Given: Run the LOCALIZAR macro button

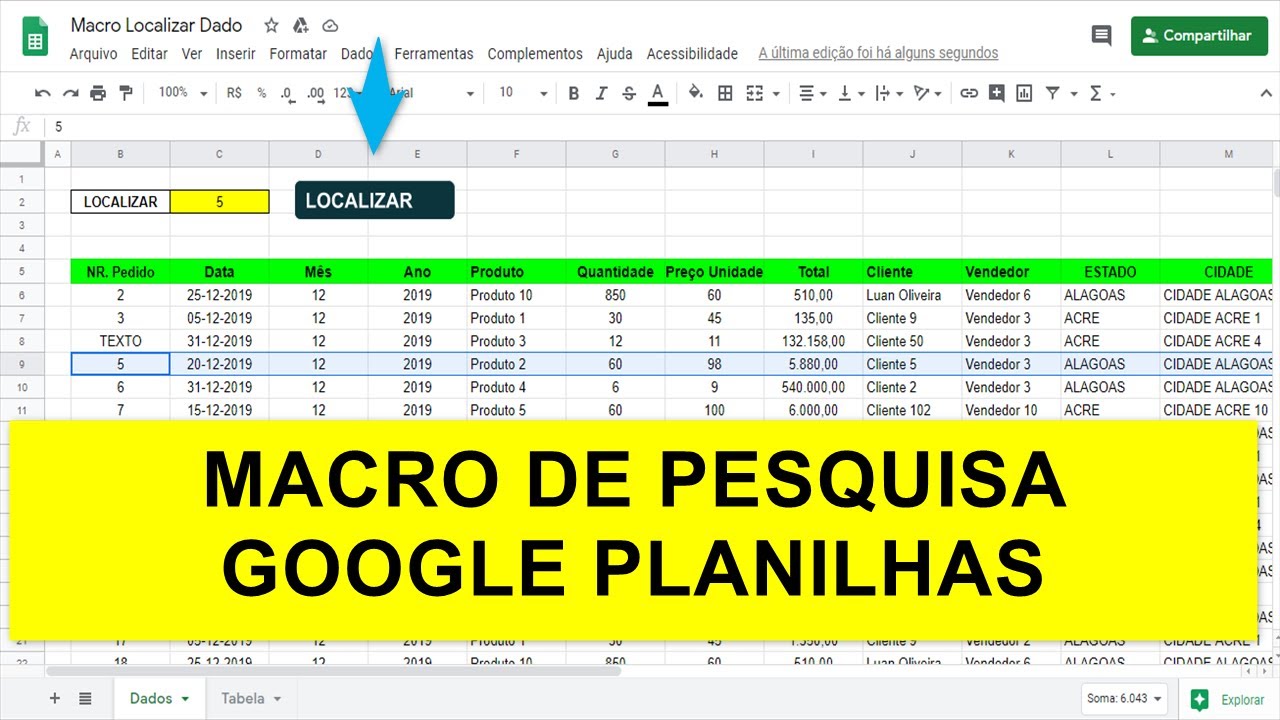Looking at the screenshot, I should tap(374, 200).
